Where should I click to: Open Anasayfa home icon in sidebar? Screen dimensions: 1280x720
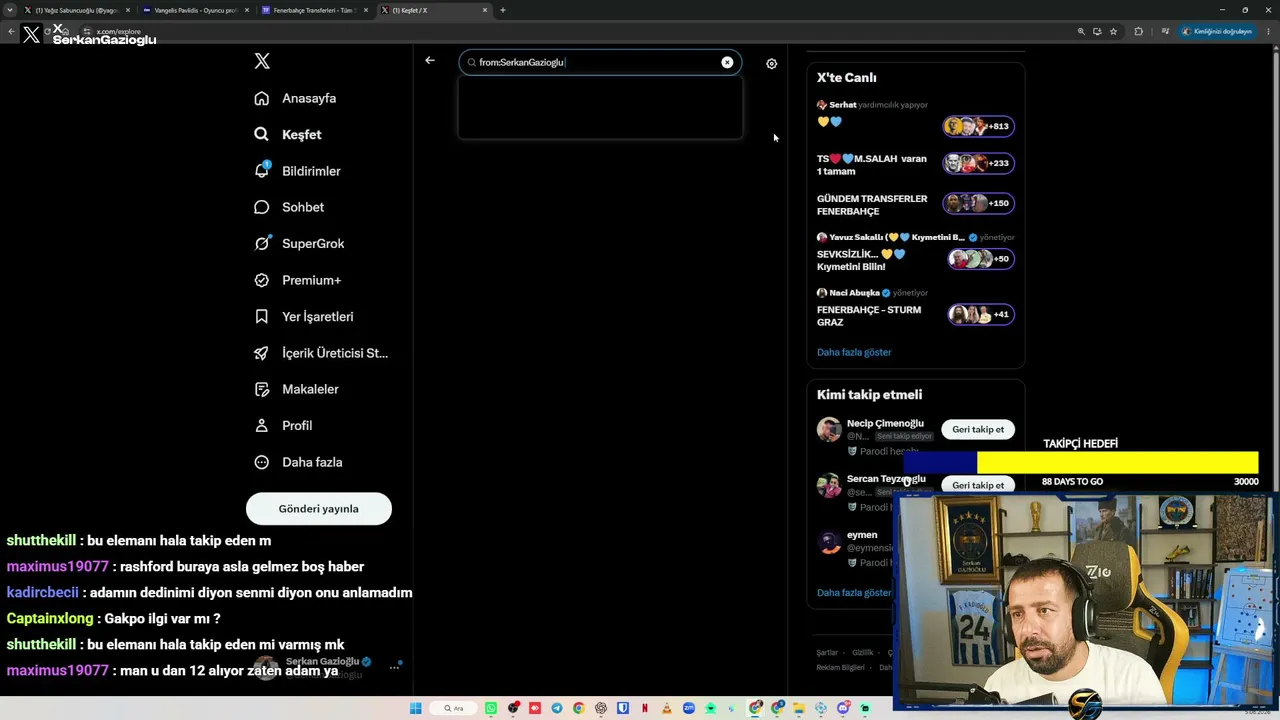262,98
